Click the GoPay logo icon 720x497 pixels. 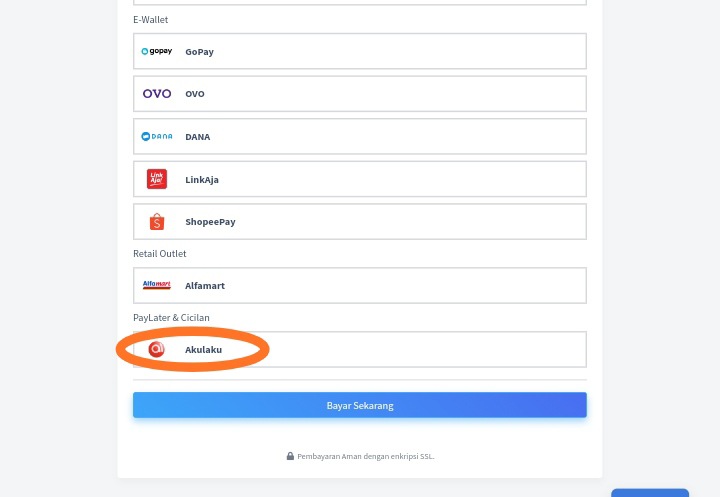point(157,51)
